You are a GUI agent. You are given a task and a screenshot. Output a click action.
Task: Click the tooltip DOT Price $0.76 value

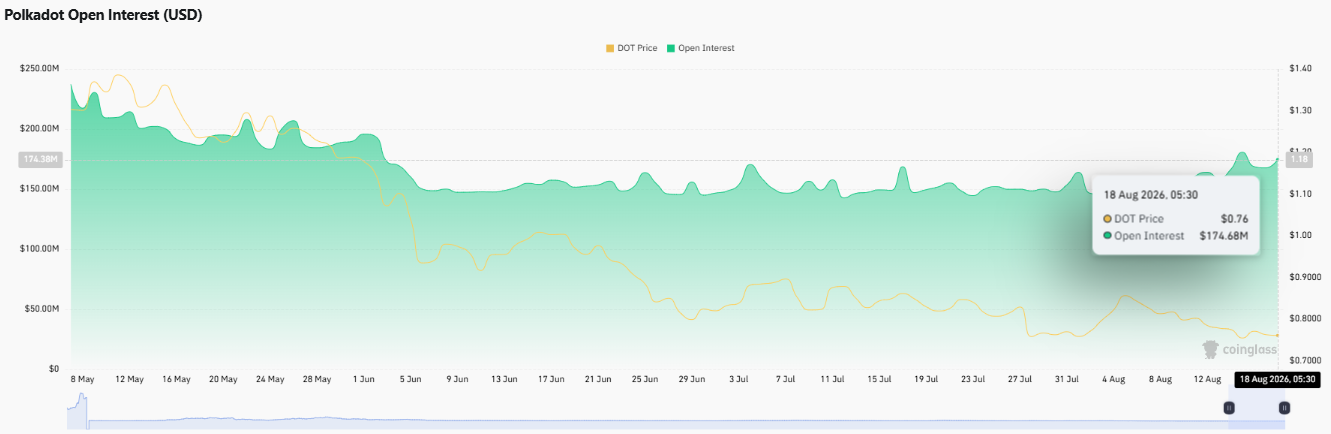pos(1234,218)
